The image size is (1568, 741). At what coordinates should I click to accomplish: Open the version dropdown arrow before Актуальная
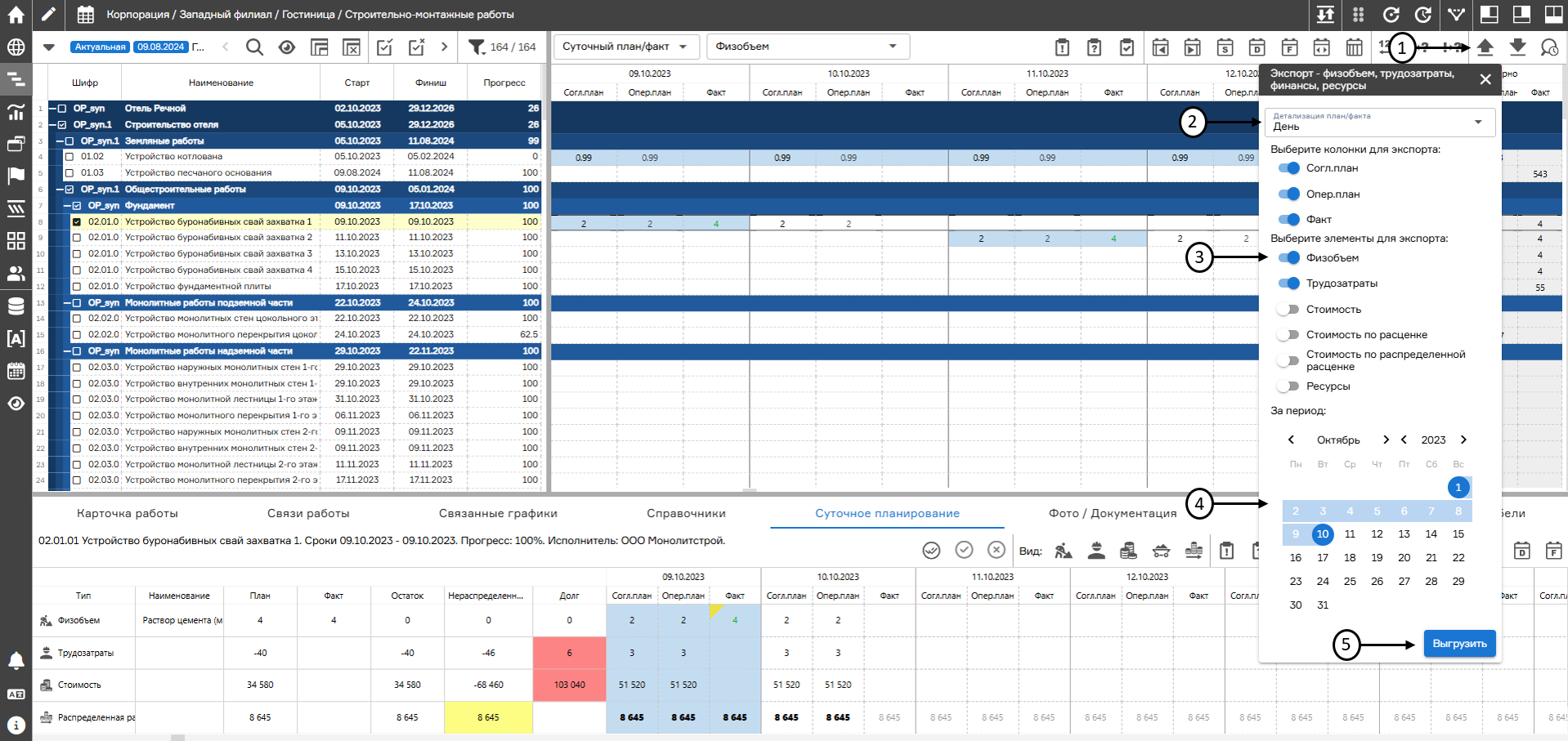coord(49,47)
